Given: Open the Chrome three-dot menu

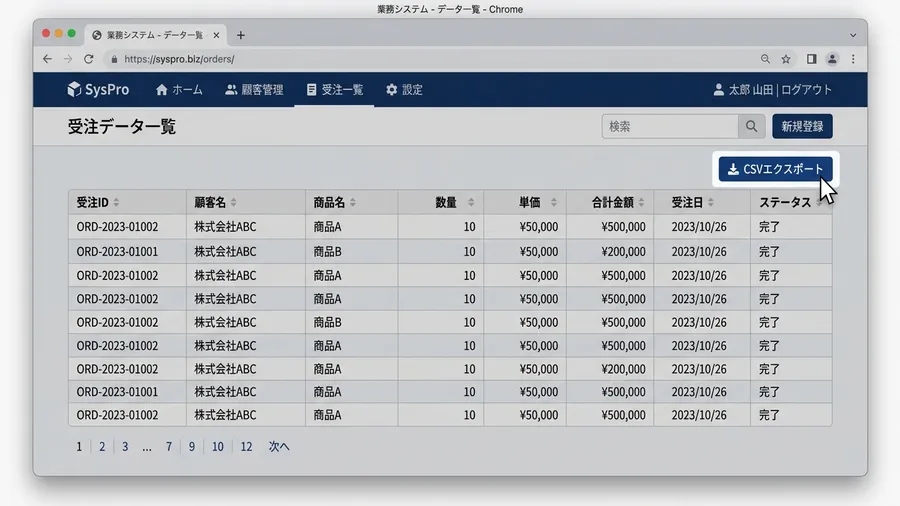Looking at the screenshot, I should [x=853, y=59].
